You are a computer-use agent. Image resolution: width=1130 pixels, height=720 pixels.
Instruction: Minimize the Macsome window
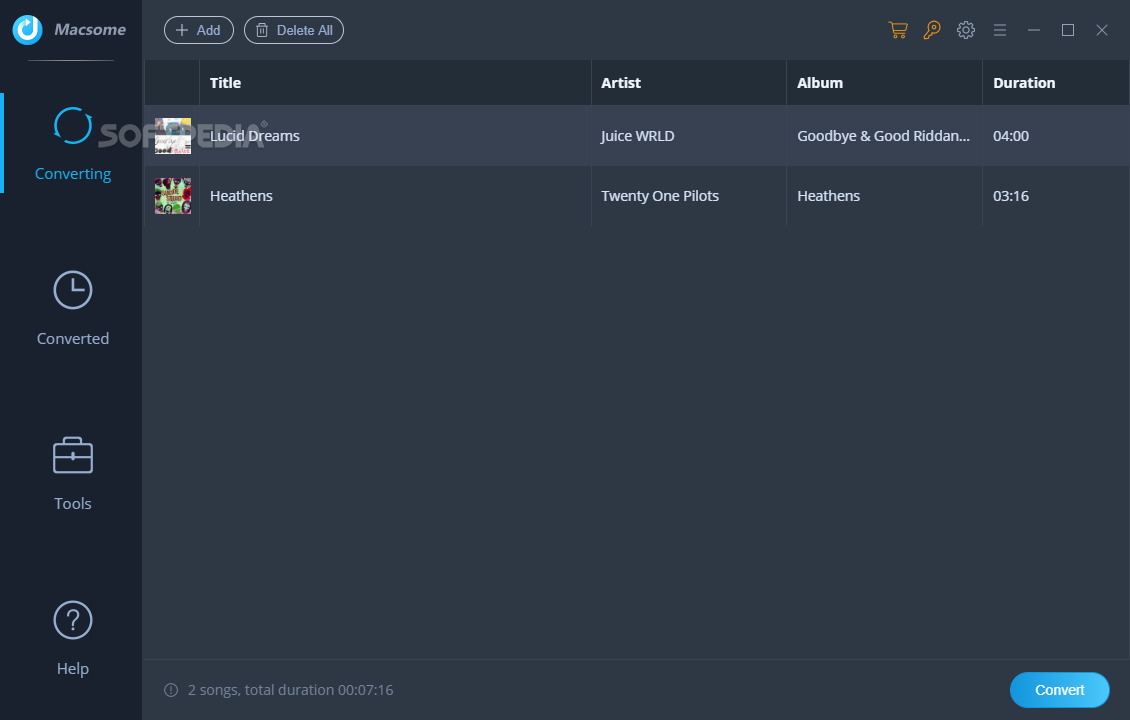coord(1033,30)
